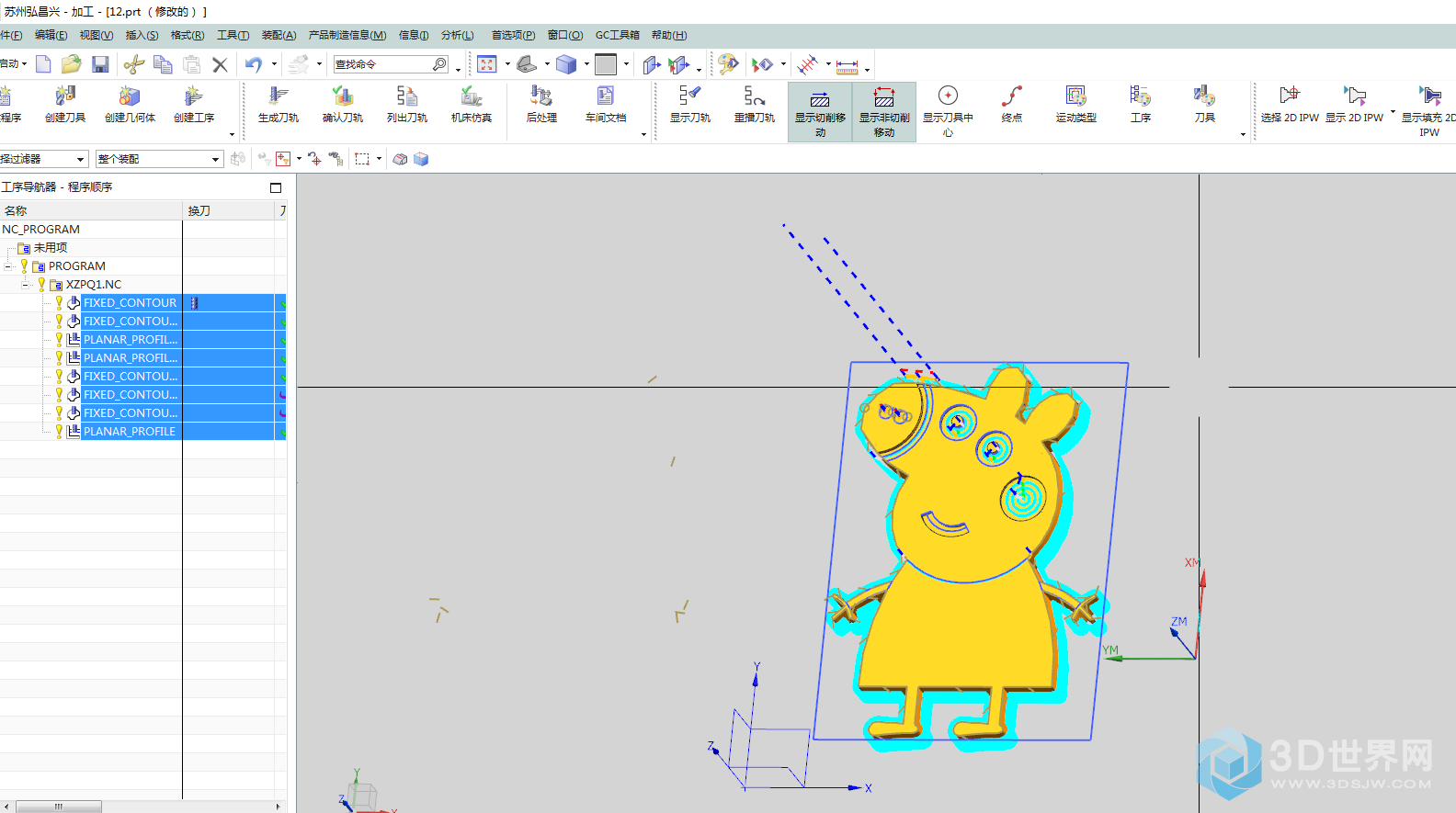Toggle 工序 display option in ribbon
This screenshot has width=1456, height=813.
[x=1141, y=105]
